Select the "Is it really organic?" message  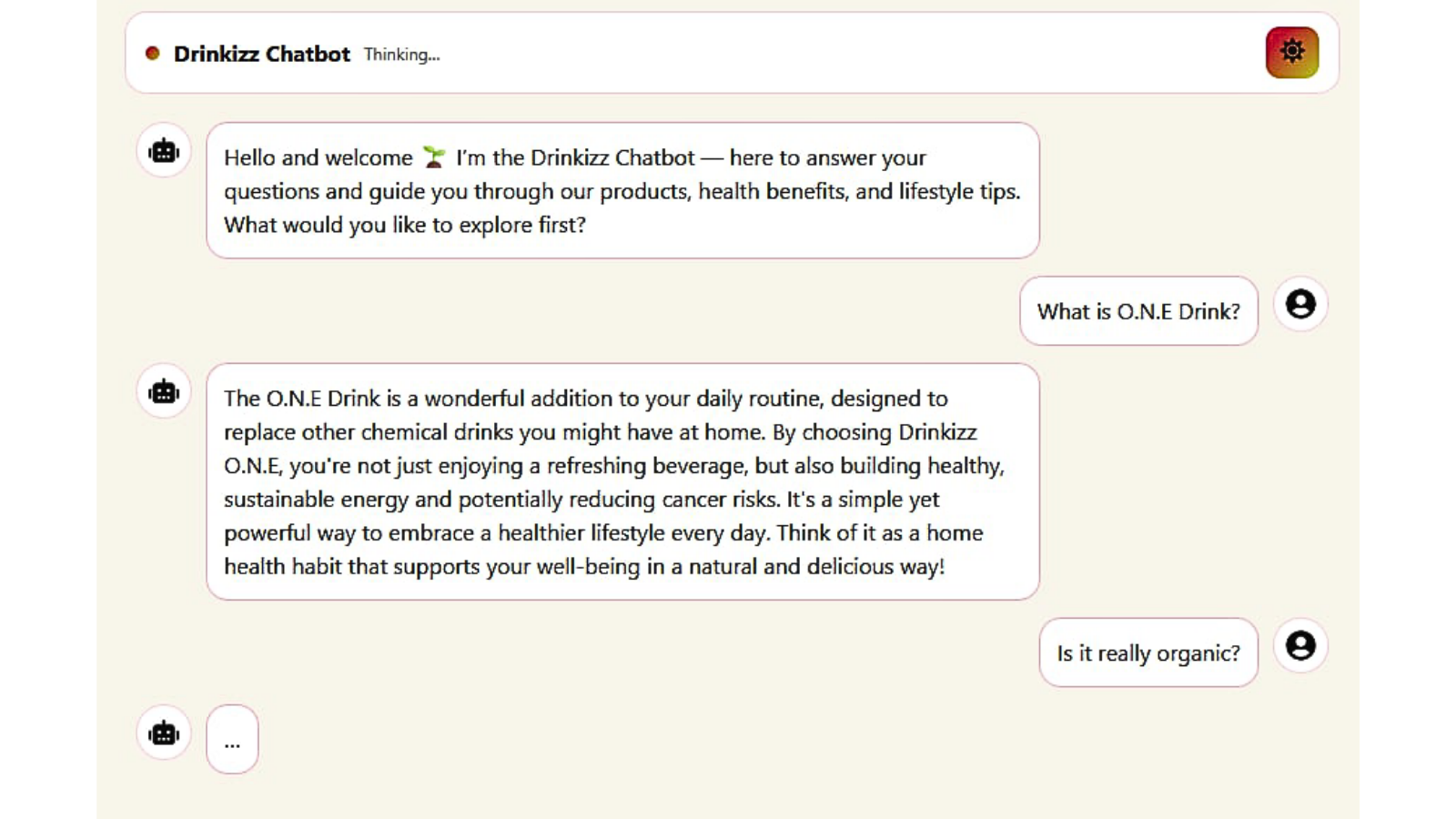(1148, 652)
